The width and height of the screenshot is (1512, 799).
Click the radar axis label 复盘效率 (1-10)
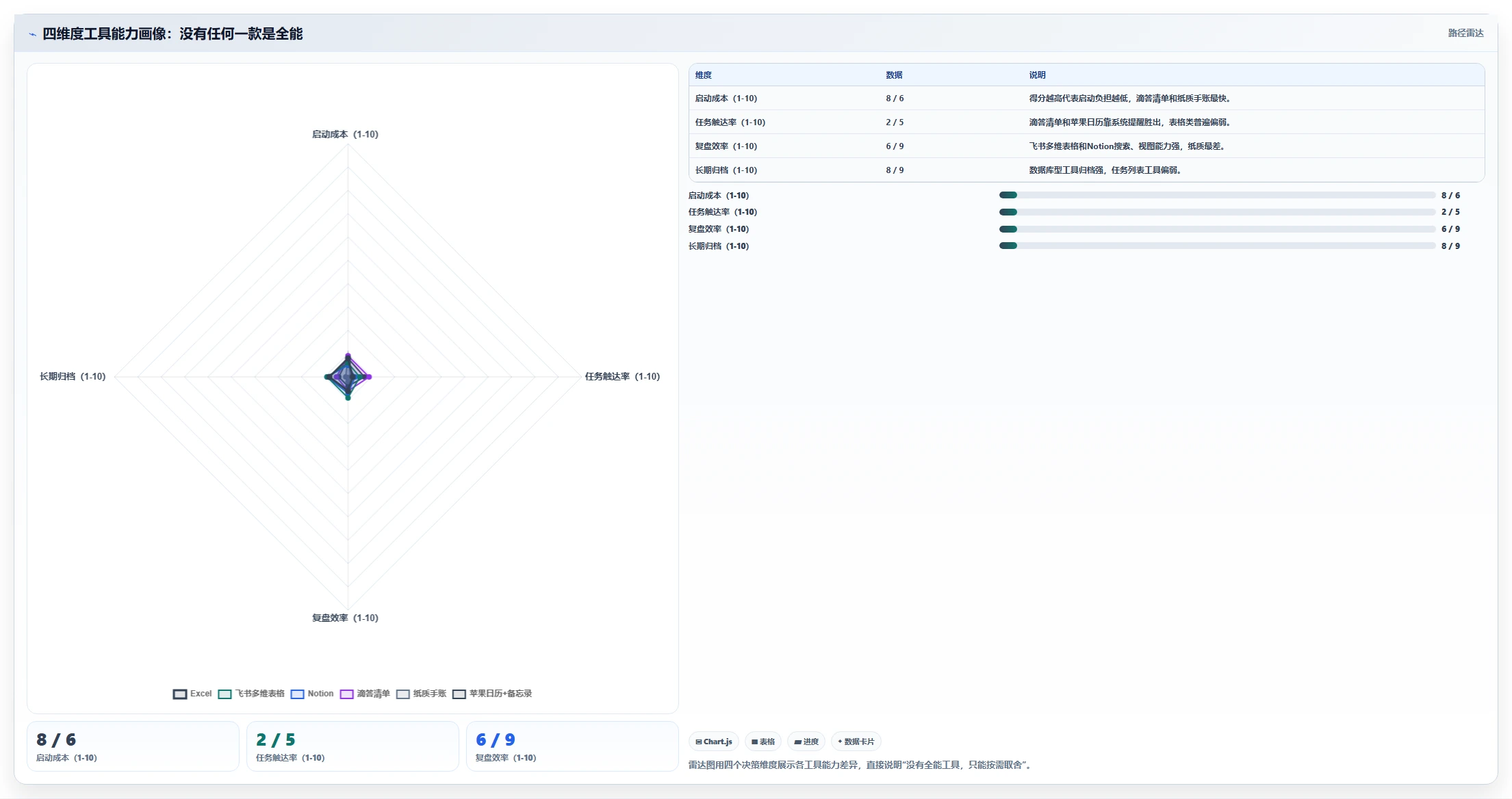[x=345, y=618]
